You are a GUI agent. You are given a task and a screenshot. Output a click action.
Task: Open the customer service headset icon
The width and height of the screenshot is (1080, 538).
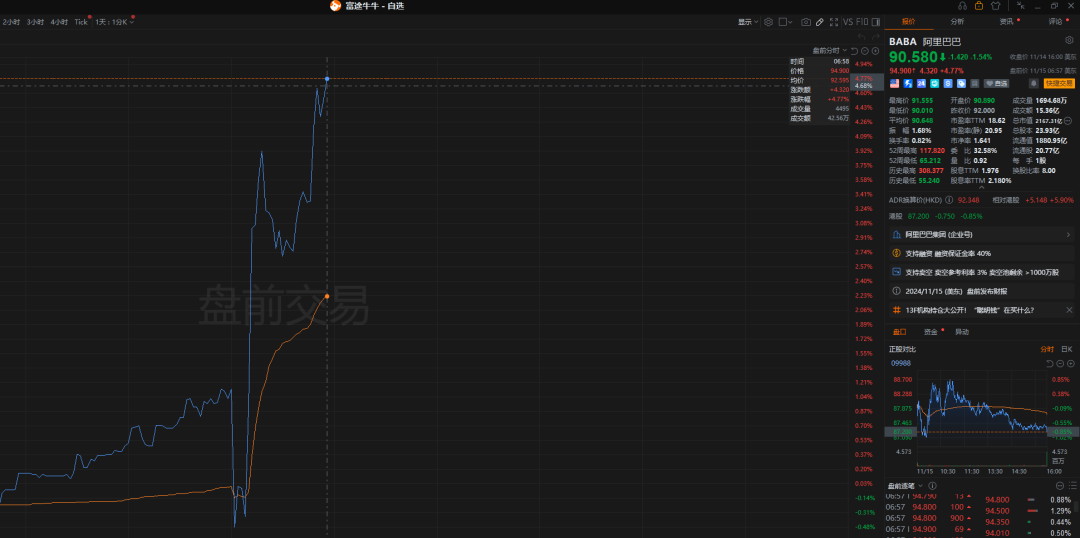[x=962, y=6]
